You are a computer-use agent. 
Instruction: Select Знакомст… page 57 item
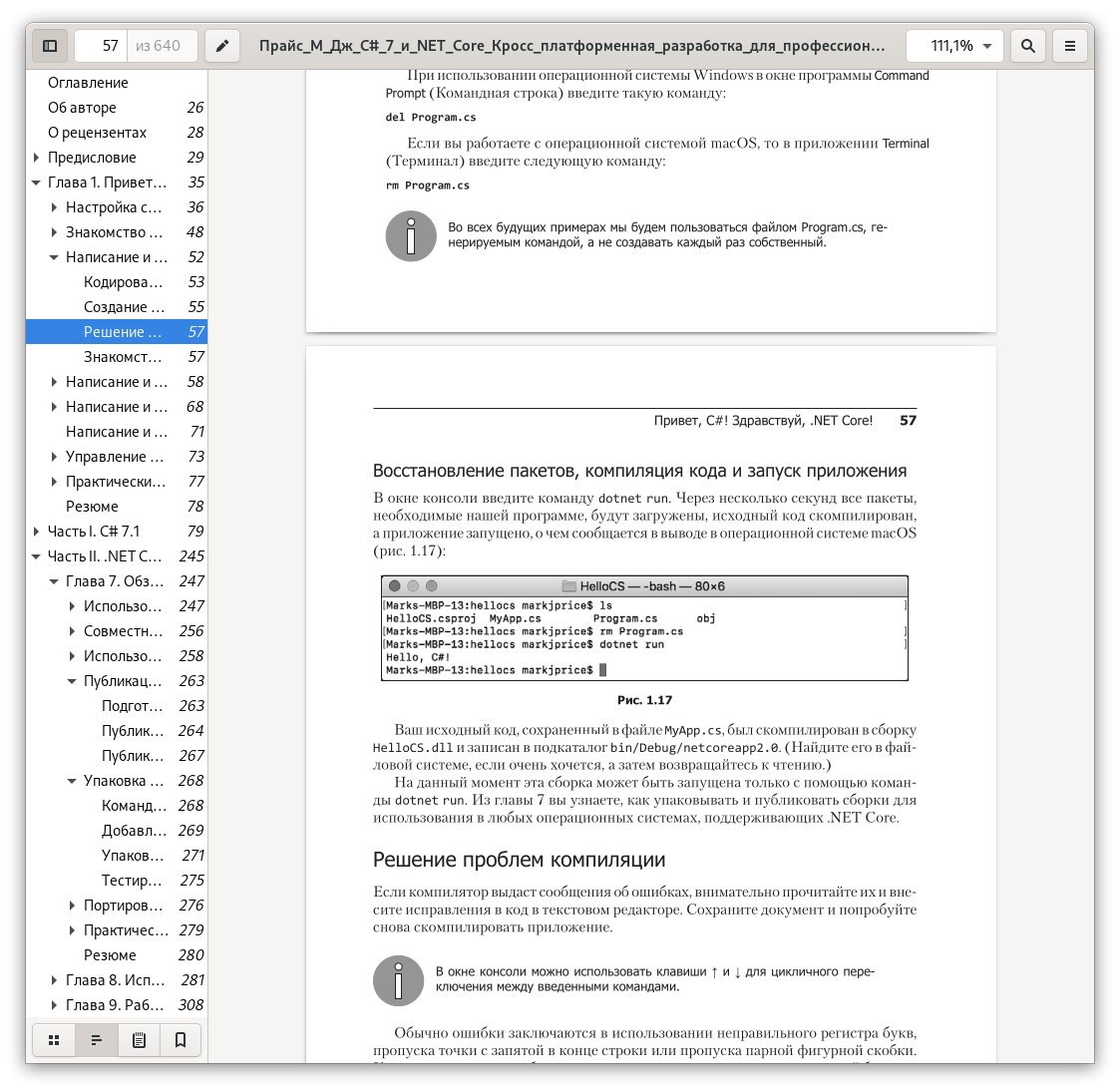[x=117, y=357]
